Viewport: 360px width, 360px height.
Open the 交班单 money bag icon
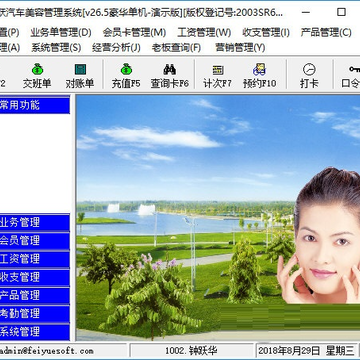coord(37,70)
